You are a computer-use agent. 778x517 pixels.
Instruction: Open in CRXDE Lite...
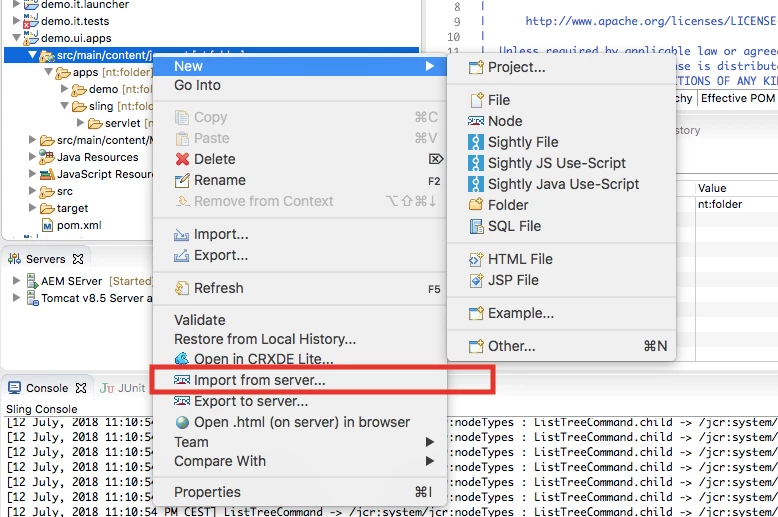300,359
